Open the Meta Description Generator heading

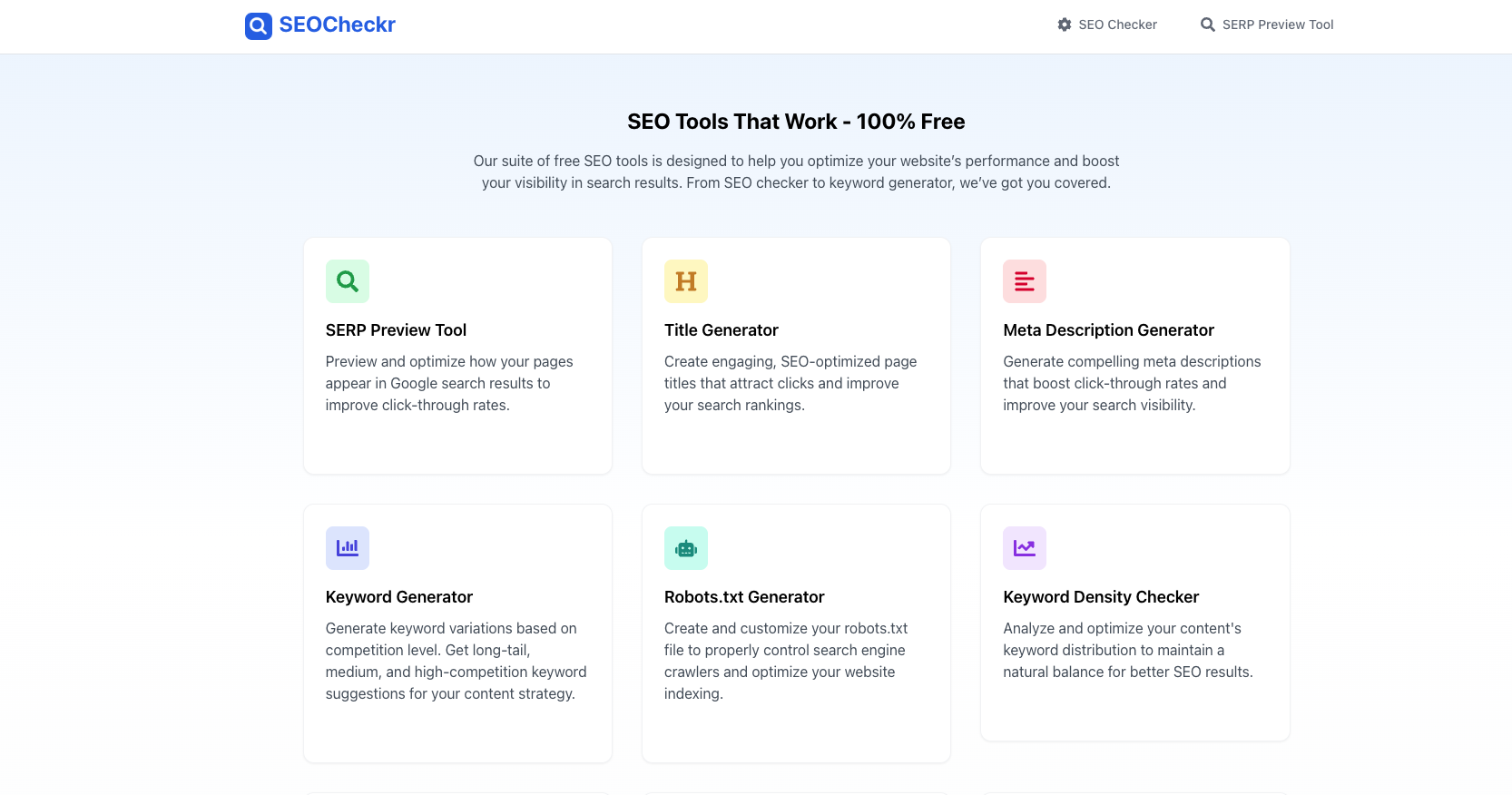[1108, 330]
